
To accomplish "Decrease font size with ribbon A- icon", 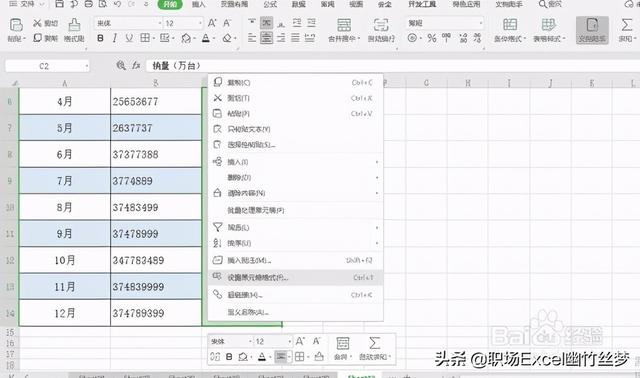I will pos(227,23).
